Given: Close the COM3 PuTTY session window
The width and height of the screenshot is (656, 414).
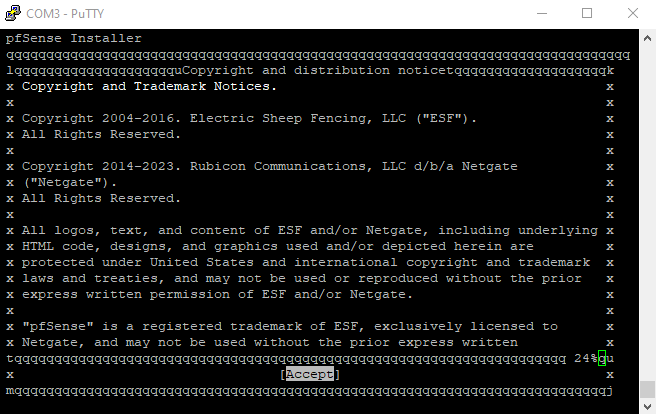Looking at the screenshot, I should pyautogui.click(x=633, y=13).
